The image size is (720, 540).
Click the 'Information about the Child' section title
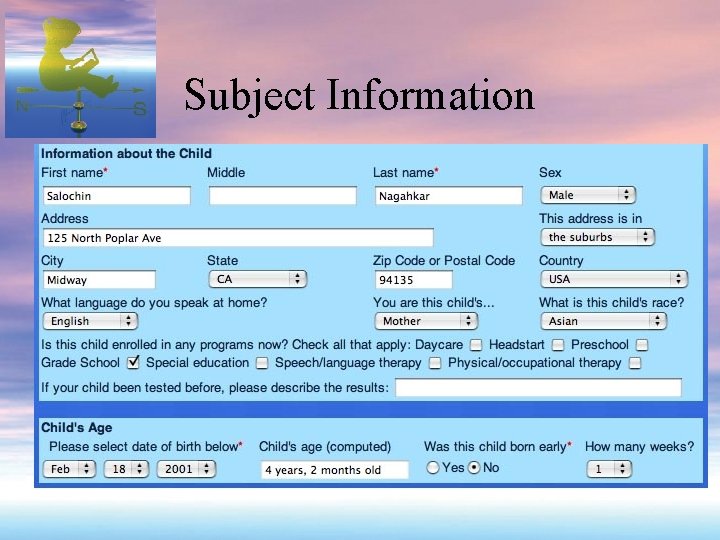point(126,153)
